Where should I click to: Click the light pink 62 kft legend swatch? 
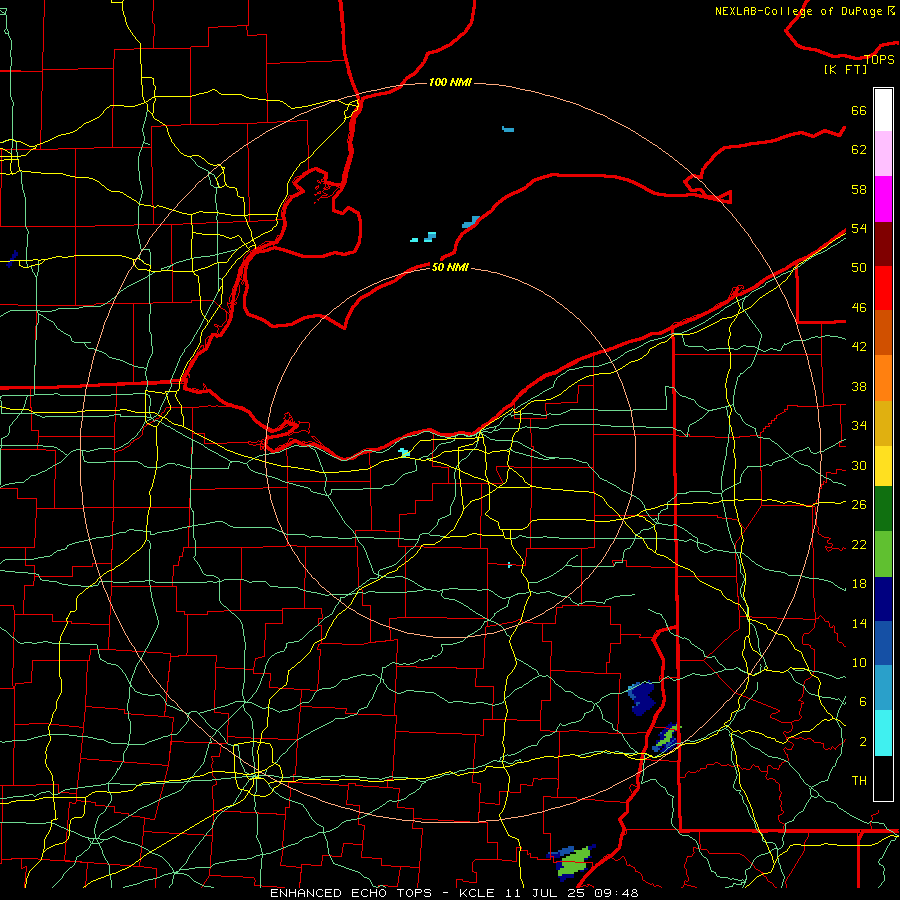click(x=883, y=154)
